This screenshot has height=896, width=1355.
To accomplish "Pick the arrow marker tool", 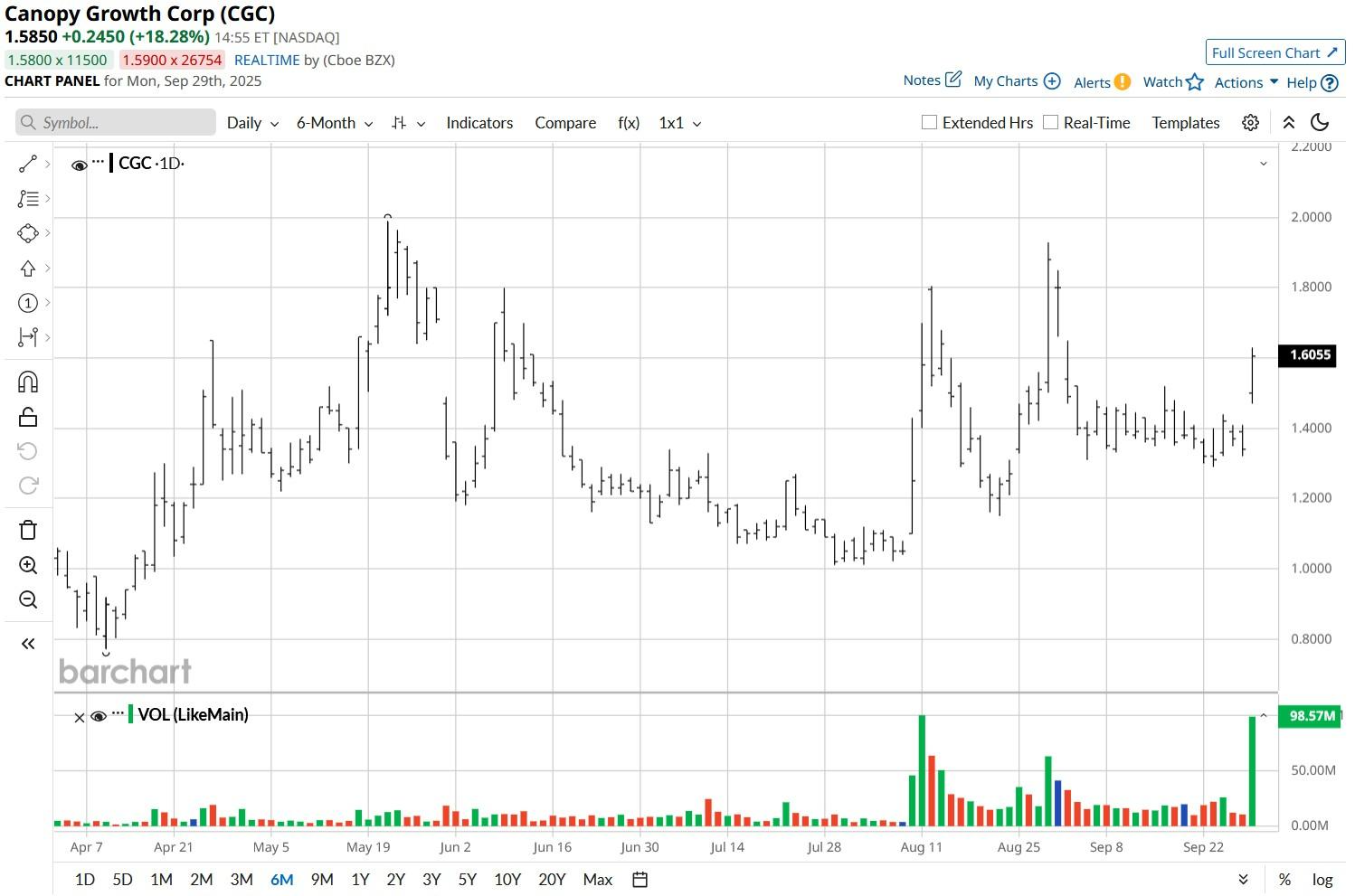I will pyautogui.click(x=28, y=268).
